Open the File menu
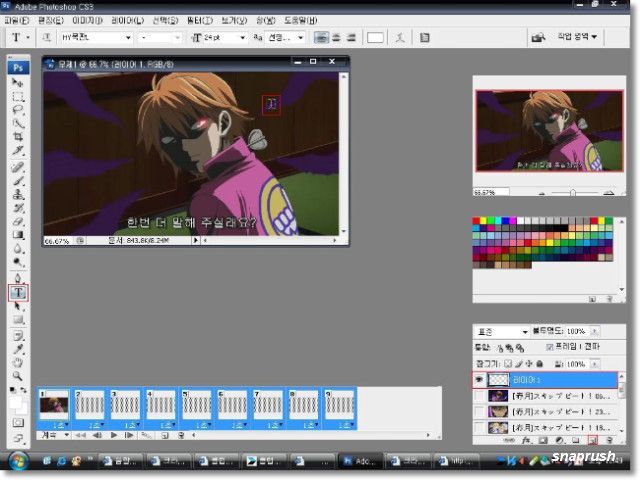This screenshot has width=640, height=480. (16, 20)
